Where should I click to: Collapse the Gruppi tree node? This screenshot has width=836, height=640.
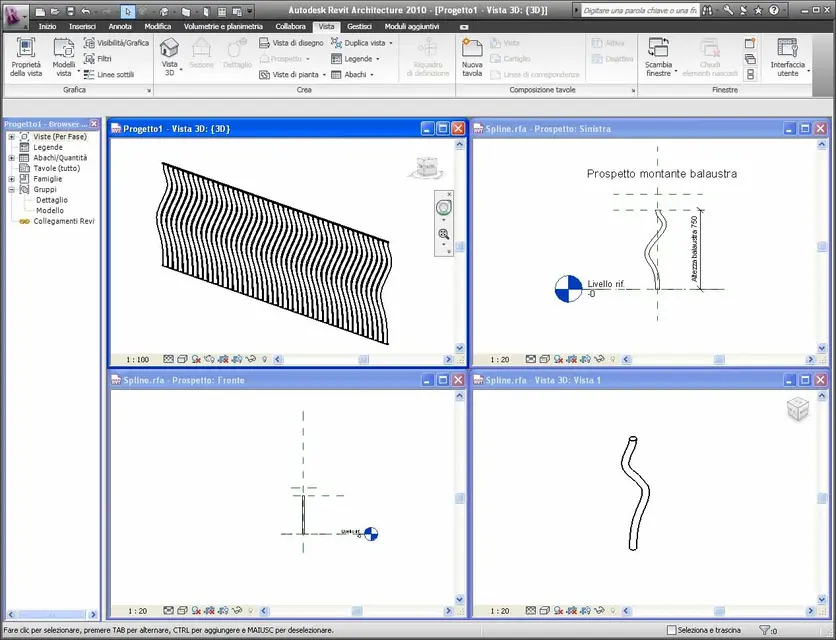[x=11, y=189]
